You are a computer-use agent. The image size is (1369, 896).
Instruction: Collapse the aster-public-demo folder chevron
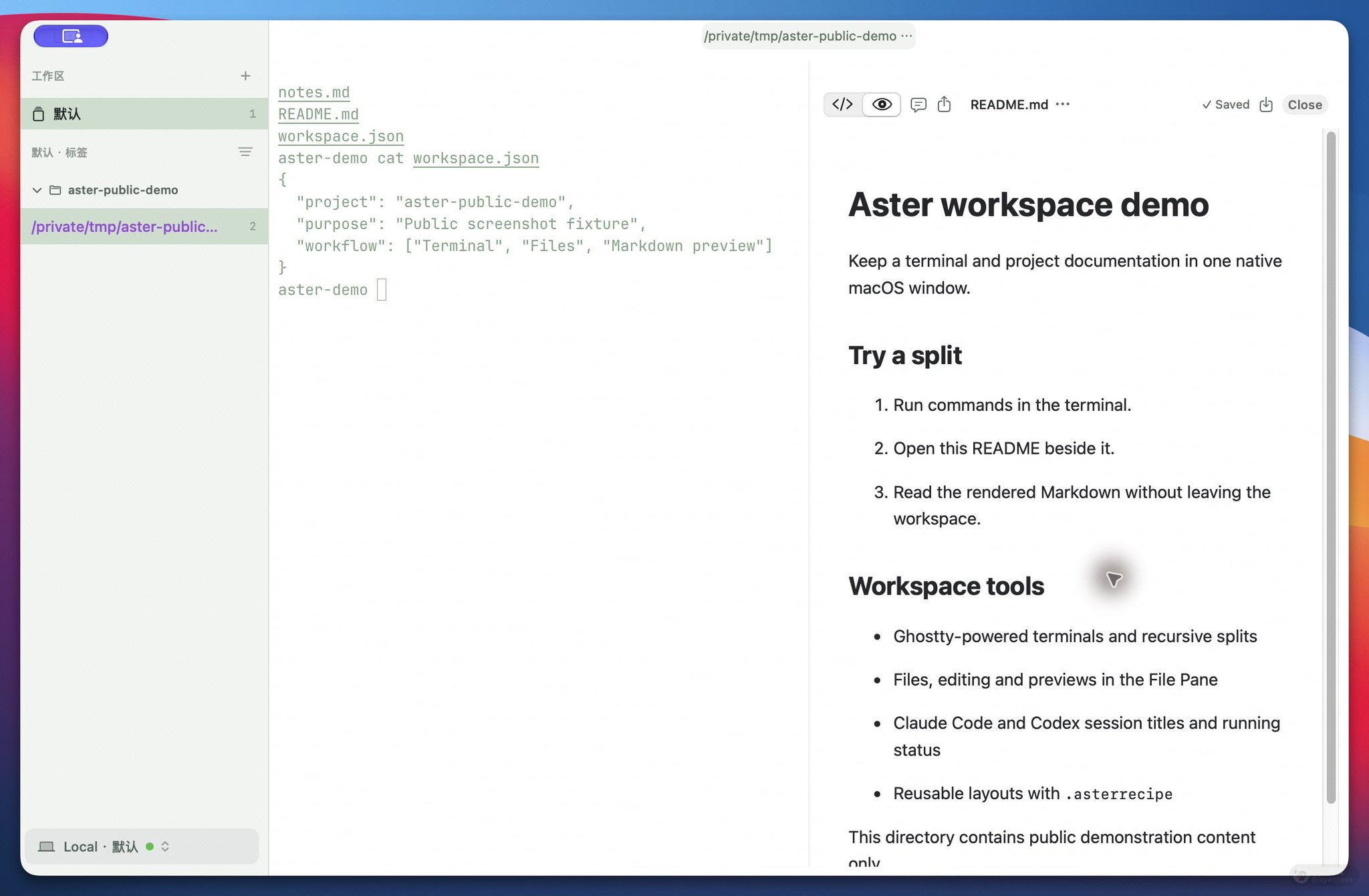[x=37, y=190]
